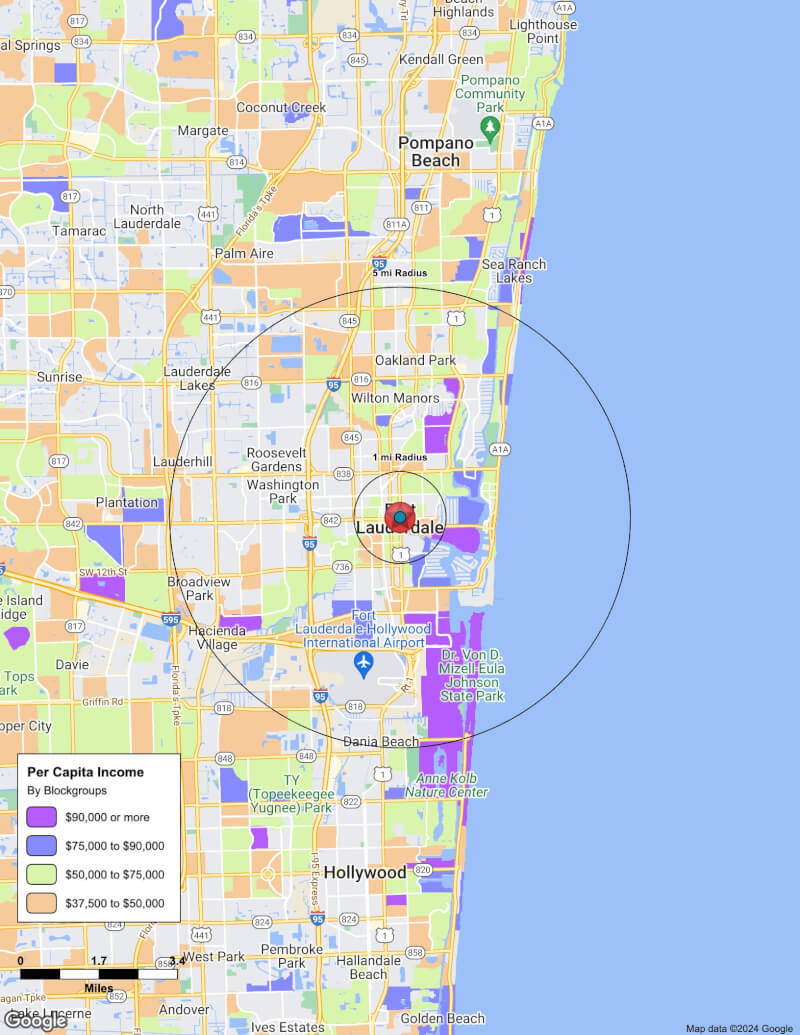Click the Miles scale bar

(x=98, y=973)
